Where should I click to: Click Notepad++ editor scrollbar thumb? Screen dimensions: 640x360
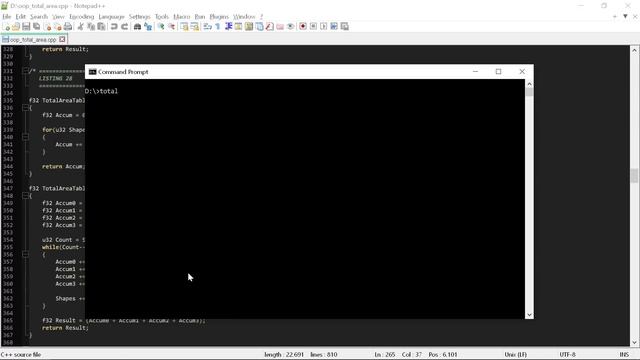pos(634,176)
